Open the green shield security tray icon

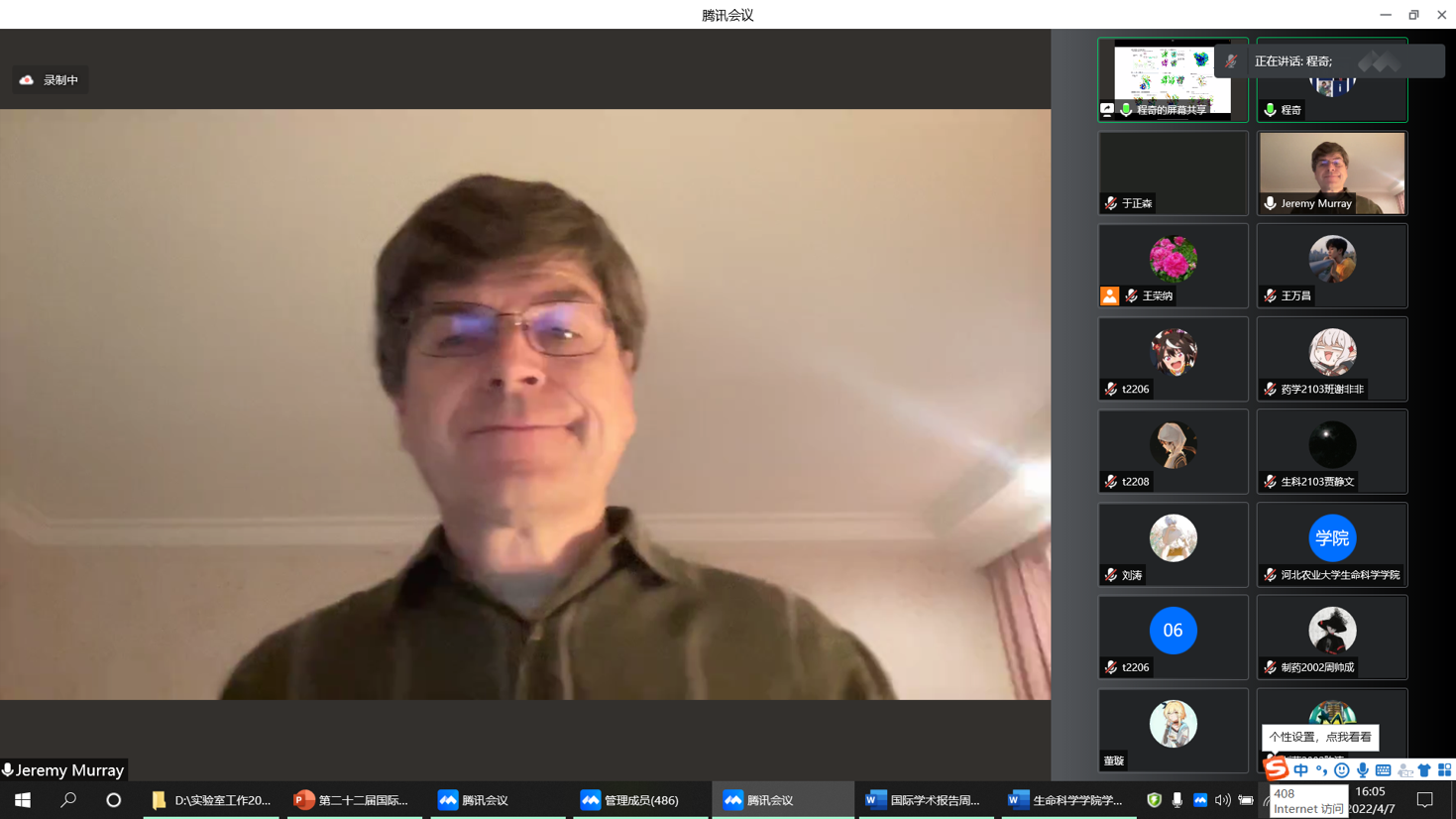click(1154, 800)
